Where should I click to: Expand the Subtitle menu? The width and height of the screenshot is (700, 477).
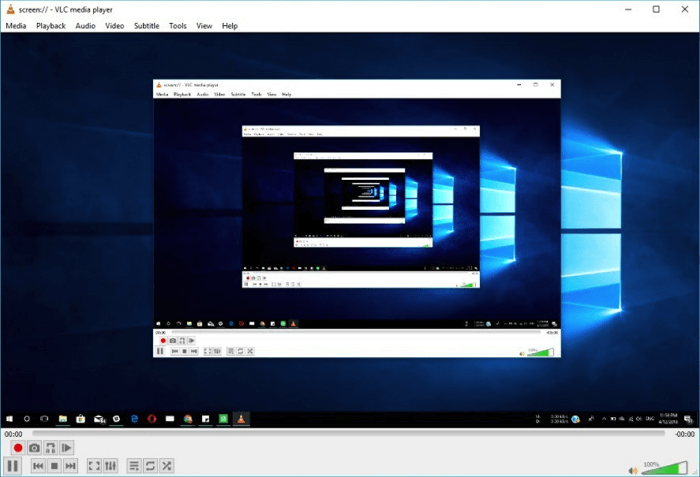pyautogui.click(x=146, y=25)
